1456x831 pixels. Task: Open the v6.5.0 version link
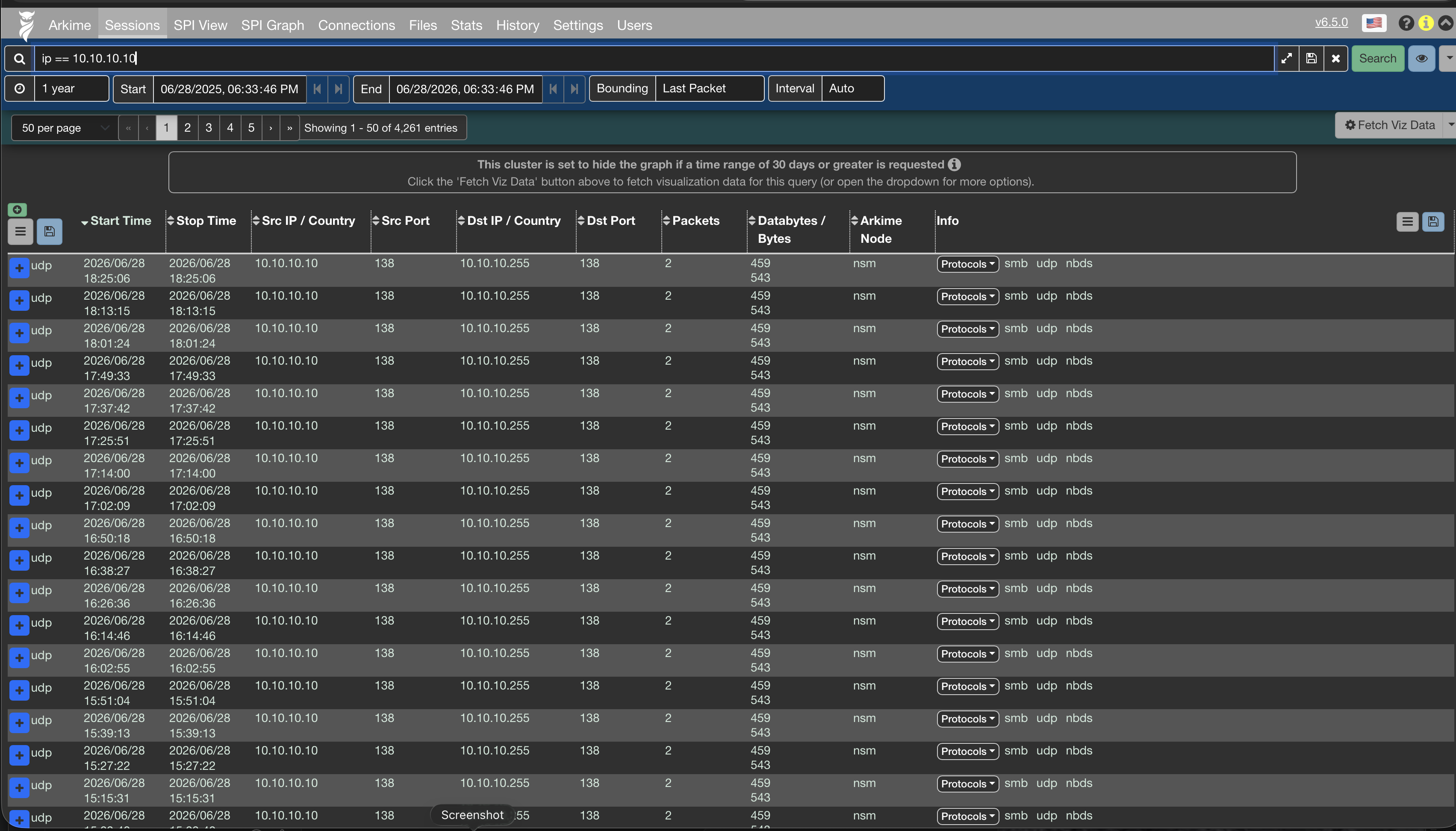tap(1331, 22)
